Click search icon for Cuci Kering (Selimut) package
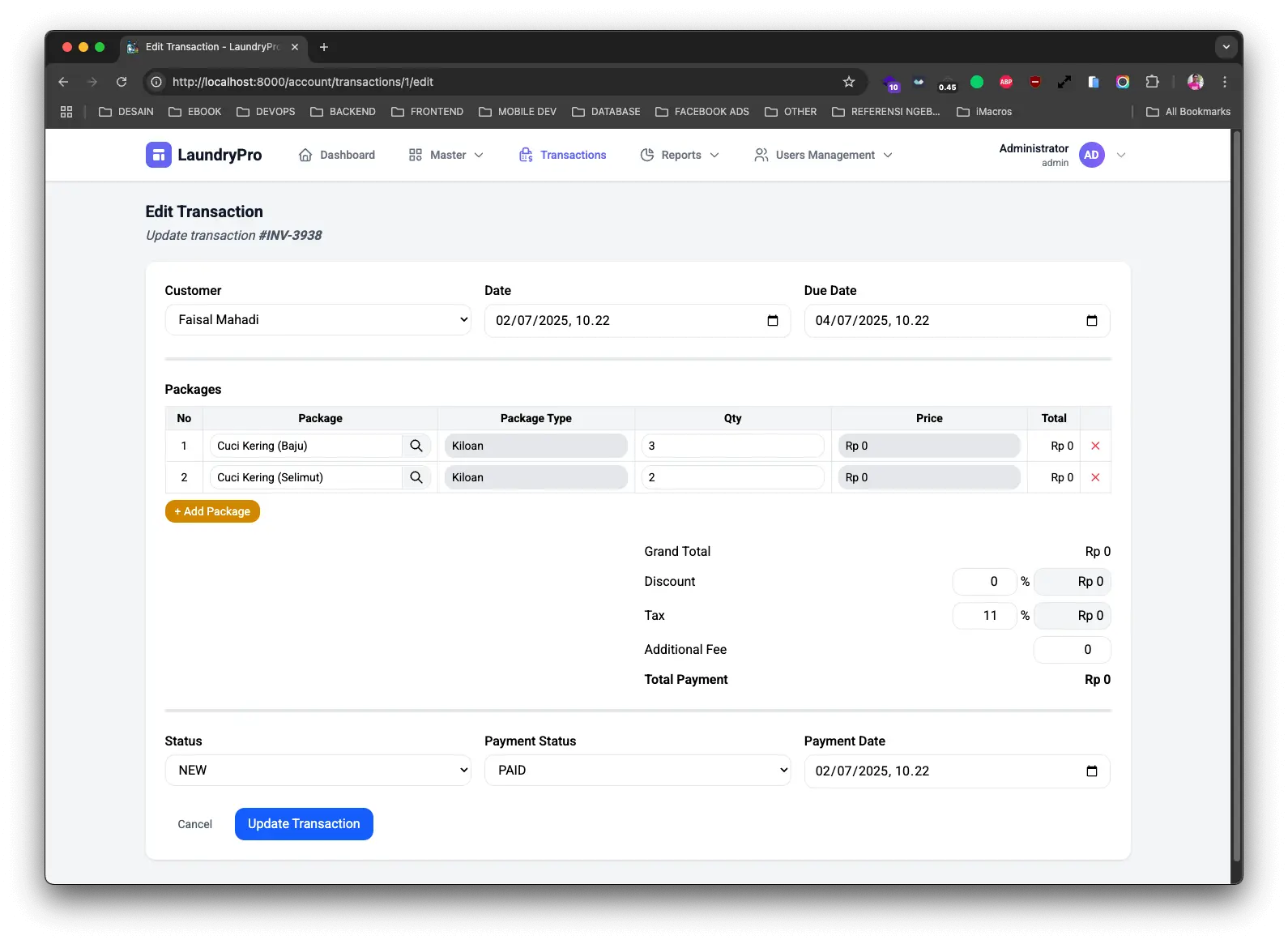 click(x=416, y=477)
